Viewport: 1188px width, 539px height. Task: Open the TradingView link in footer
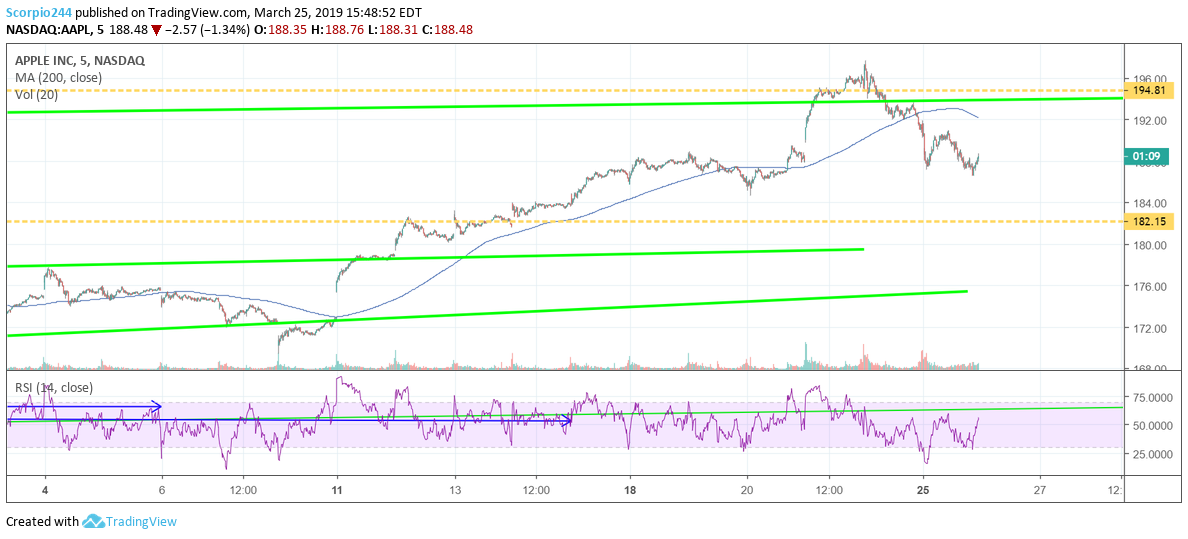(141, 522)
